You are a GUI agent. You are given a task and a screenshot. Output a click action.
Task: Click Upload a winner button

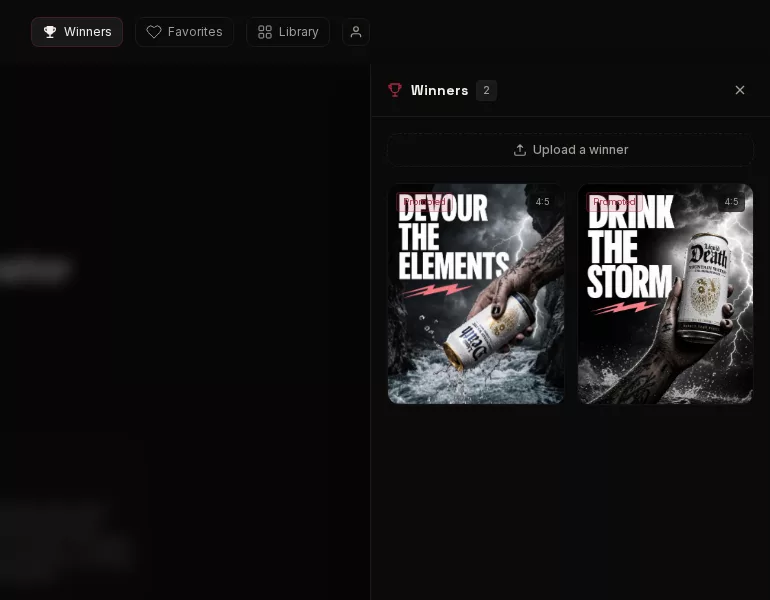coord(570,150)
